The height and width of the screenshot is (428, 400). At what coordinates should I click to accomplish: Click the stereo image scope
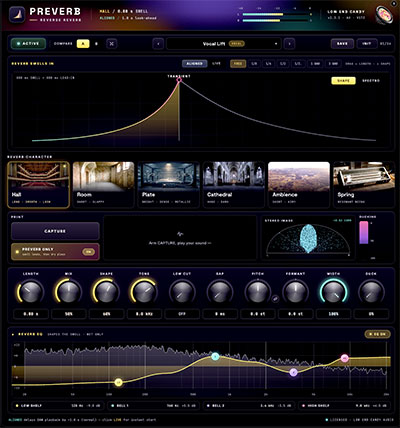308,239
